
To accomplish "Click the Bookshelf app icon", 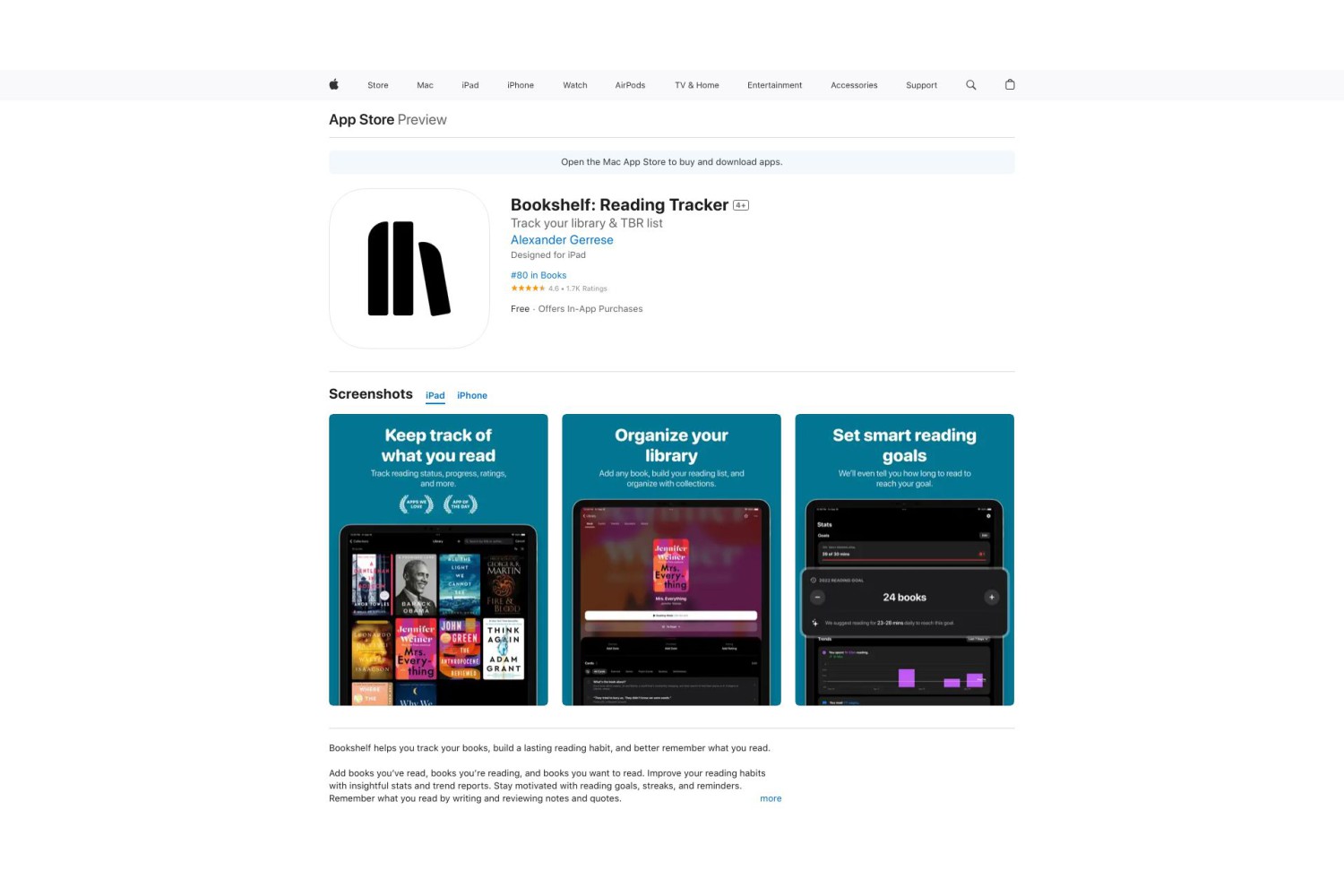I will pyautogui.click(x=409, y=268).
